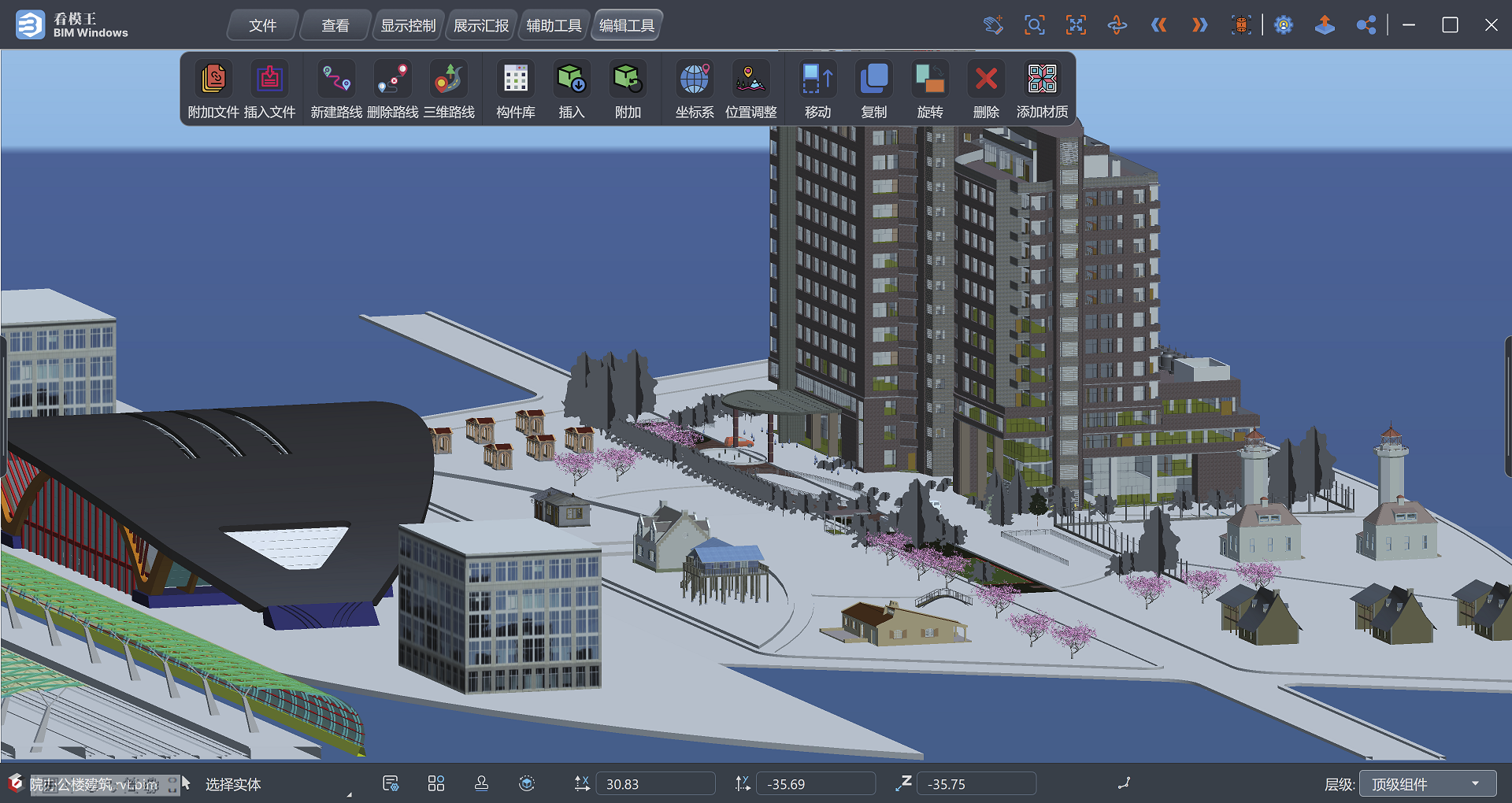Toggle the zoom-to-fit extents view icon
The width and height of the screenshot is (1512, 803).
[1076, 25]
